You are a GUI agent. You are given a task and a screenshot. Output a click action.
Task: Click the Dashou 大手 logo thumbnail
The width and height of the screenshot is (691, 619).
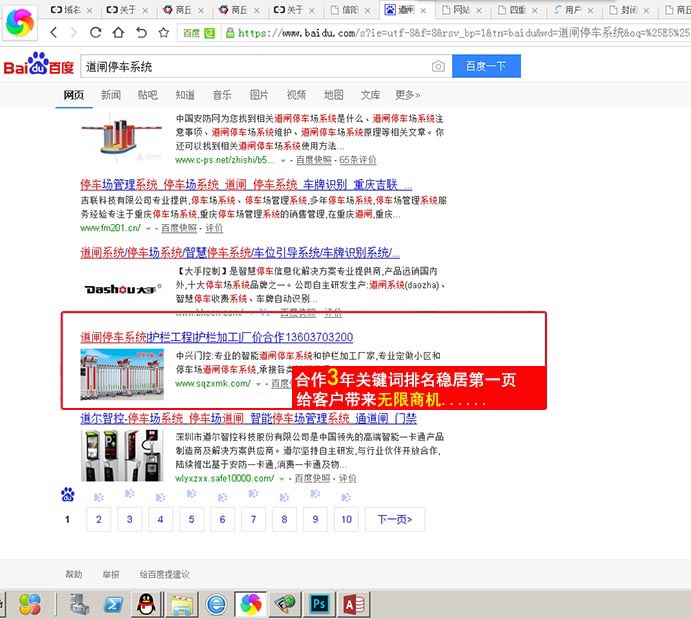point(123,289)
